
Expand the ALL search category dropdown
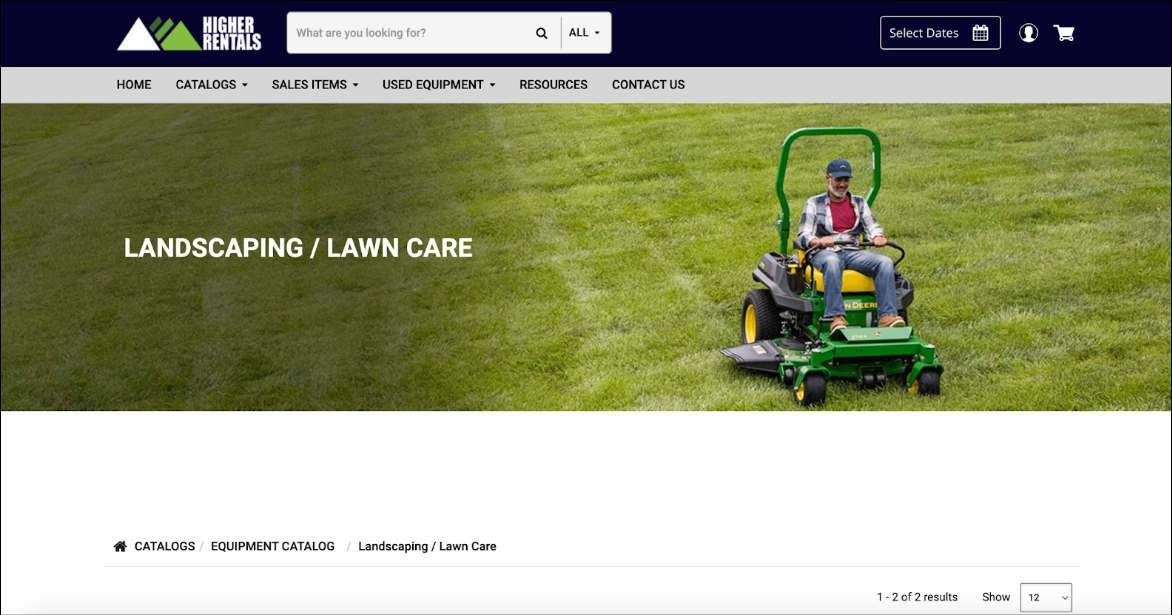[585, 33]
